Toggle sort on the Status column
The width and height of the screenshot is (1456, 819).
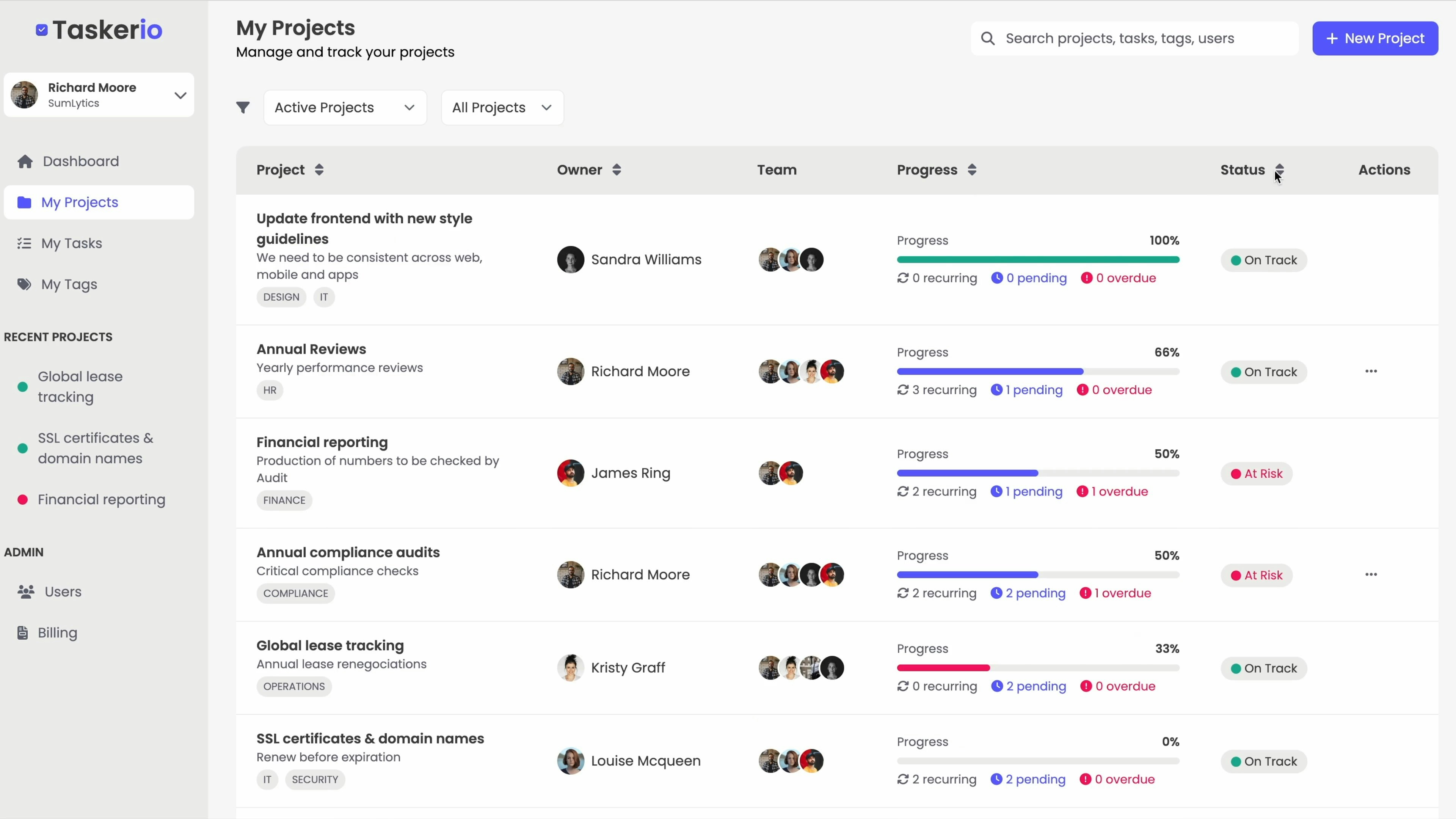coord(1279,170)
